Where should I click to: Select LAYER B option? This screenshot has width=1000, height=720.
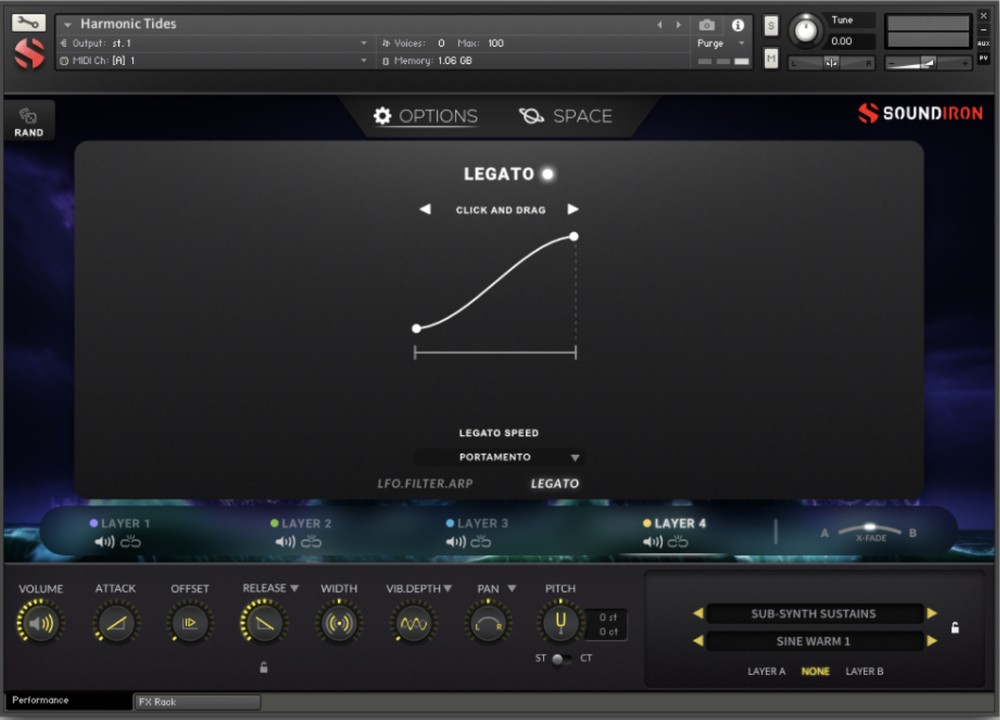coord(864,671)
